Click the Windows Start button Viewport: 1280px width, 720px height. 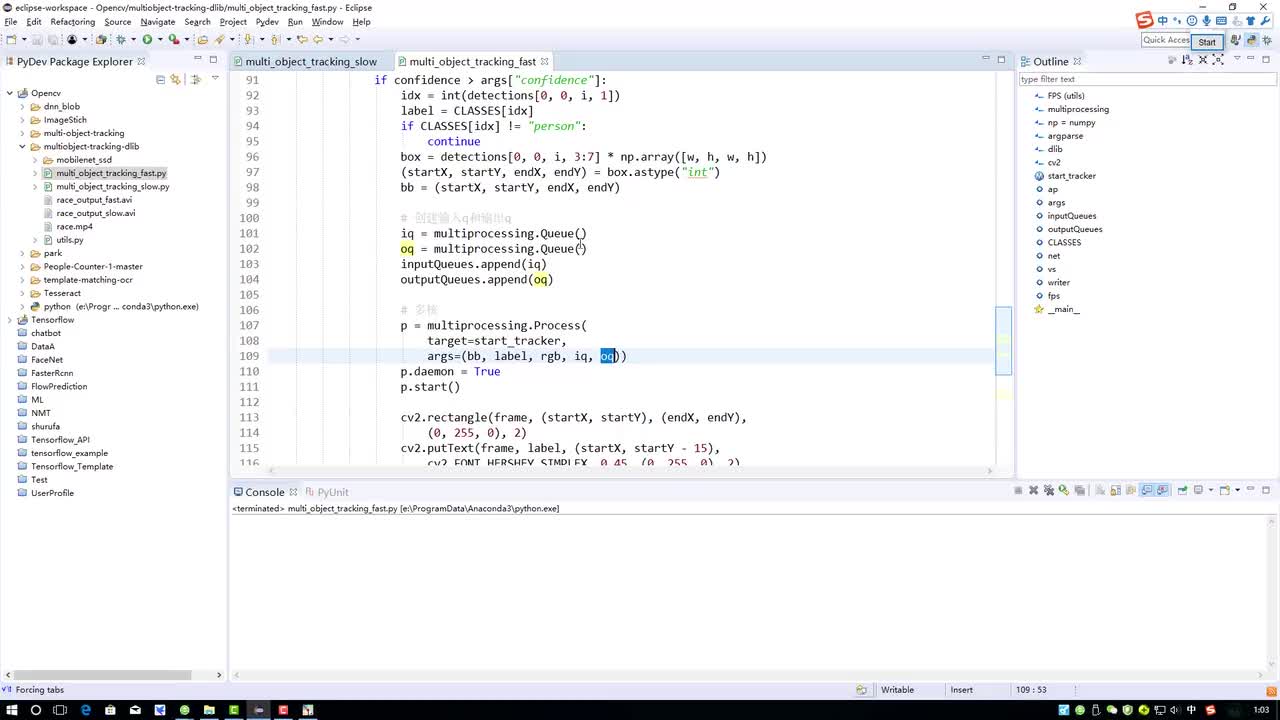[11, 710]
